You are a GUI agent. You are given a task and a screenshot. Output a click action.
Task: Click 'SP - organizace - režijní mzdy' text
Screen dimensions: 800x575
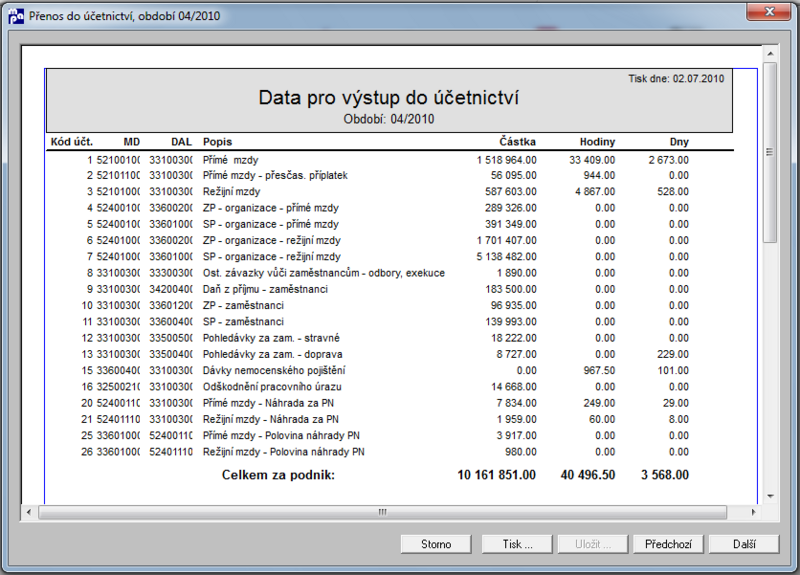click(x=271, y=257)
